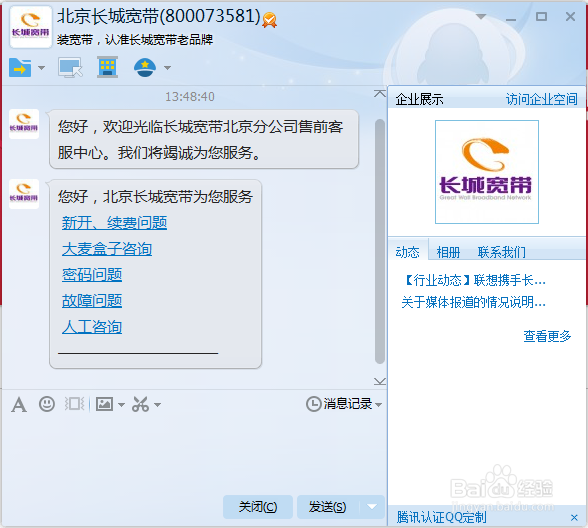Expand the send options arrow beside 发送
588x528 pixels.
[372, 507]
